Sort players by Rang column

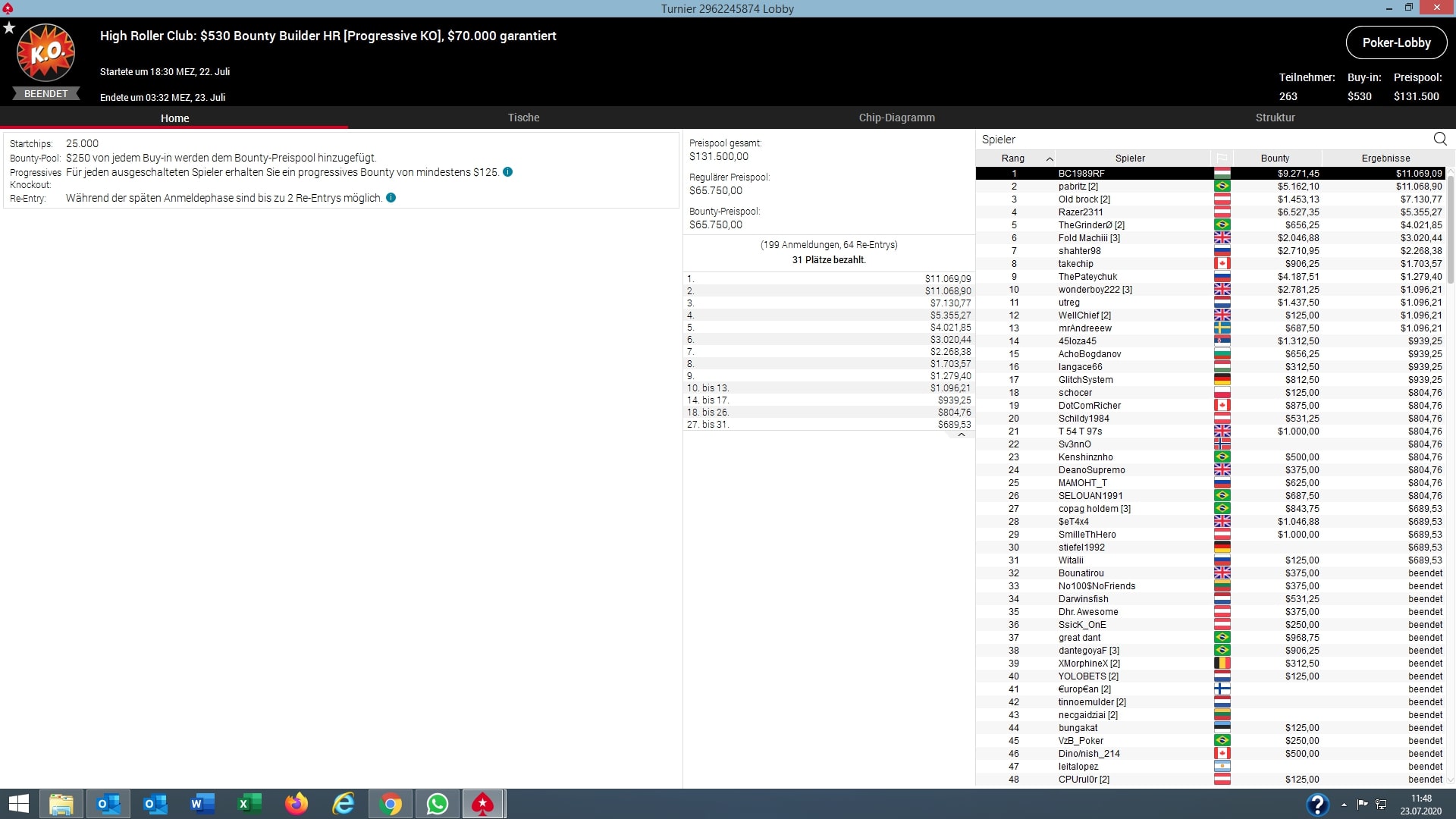tap(1013, 158)
